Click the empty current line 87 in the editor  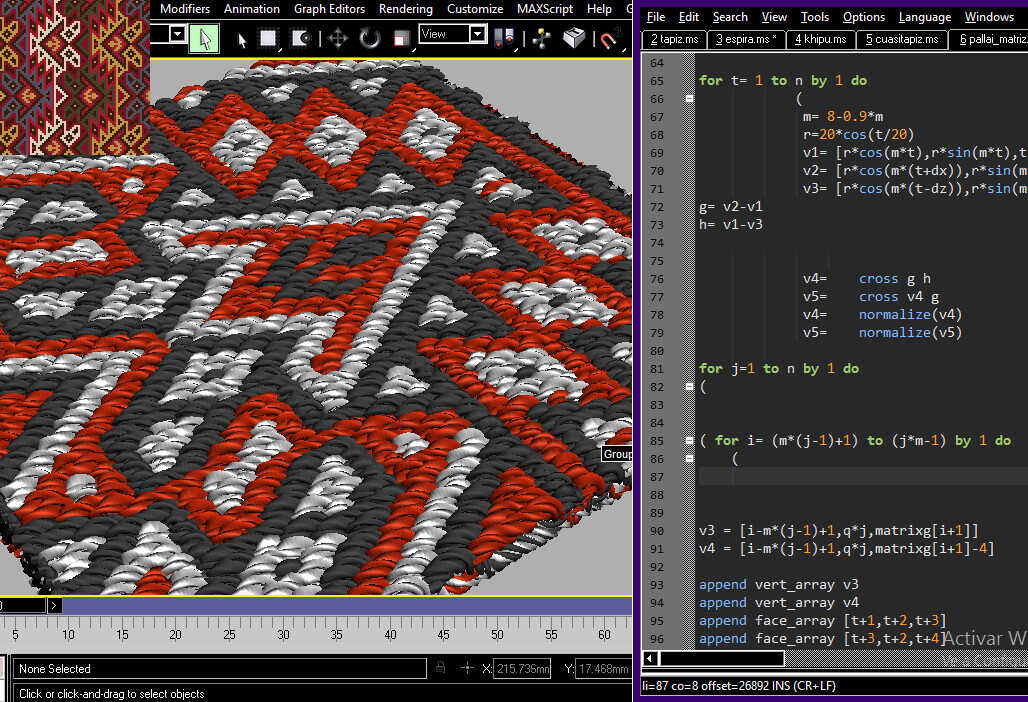(863, 477)
